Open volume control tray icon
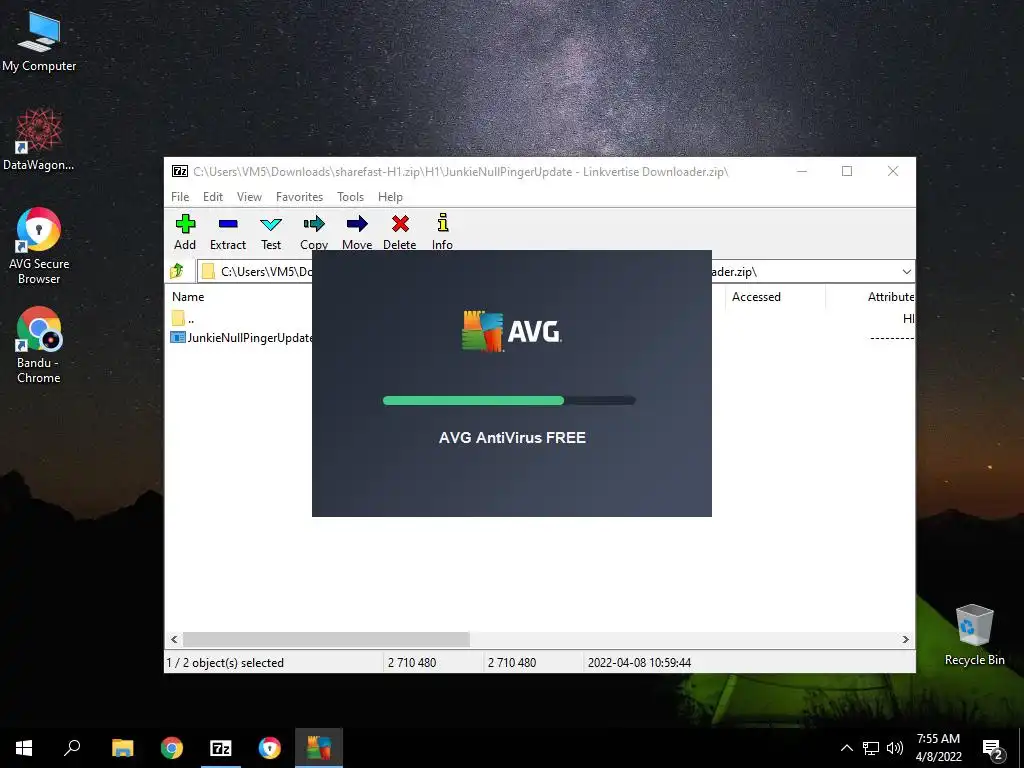1024x768 pixels. tap(895, 748)
